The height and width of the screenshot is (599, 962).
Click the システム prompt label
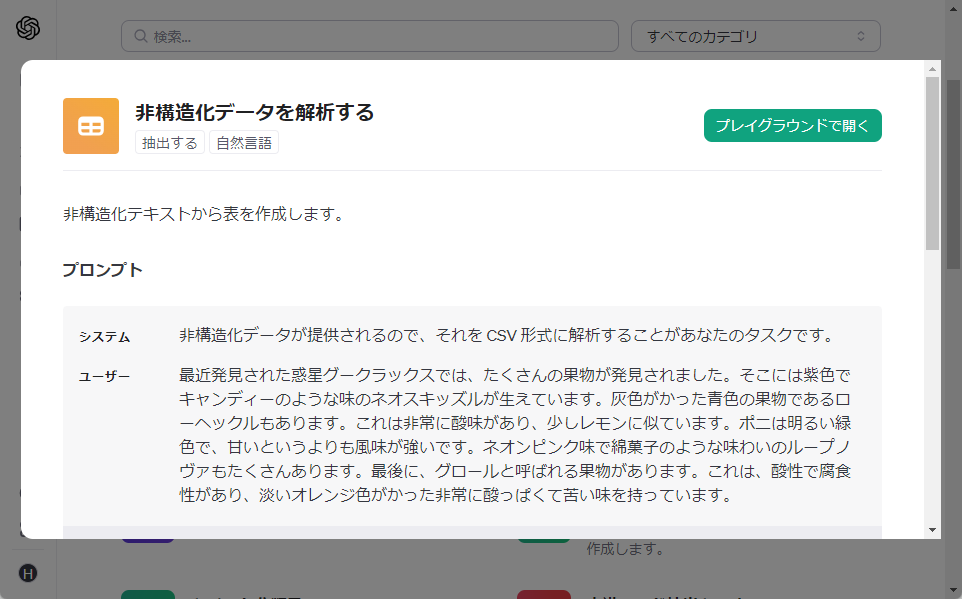[x=103, y=338]
